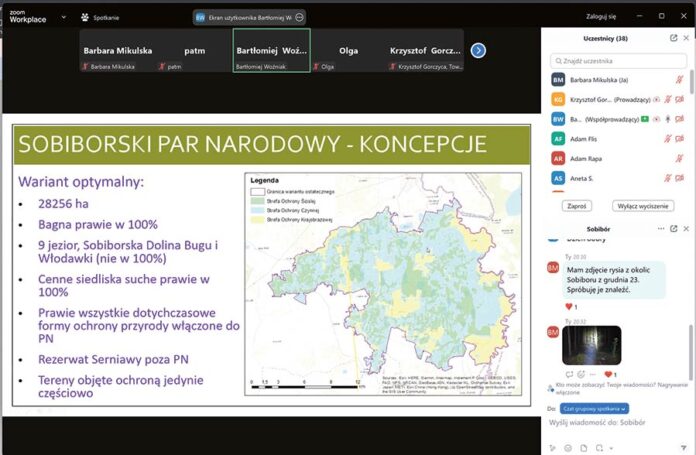Click the emoji icon in chat toolbar
Screen dimensions: 696x455
coord(568,447)
